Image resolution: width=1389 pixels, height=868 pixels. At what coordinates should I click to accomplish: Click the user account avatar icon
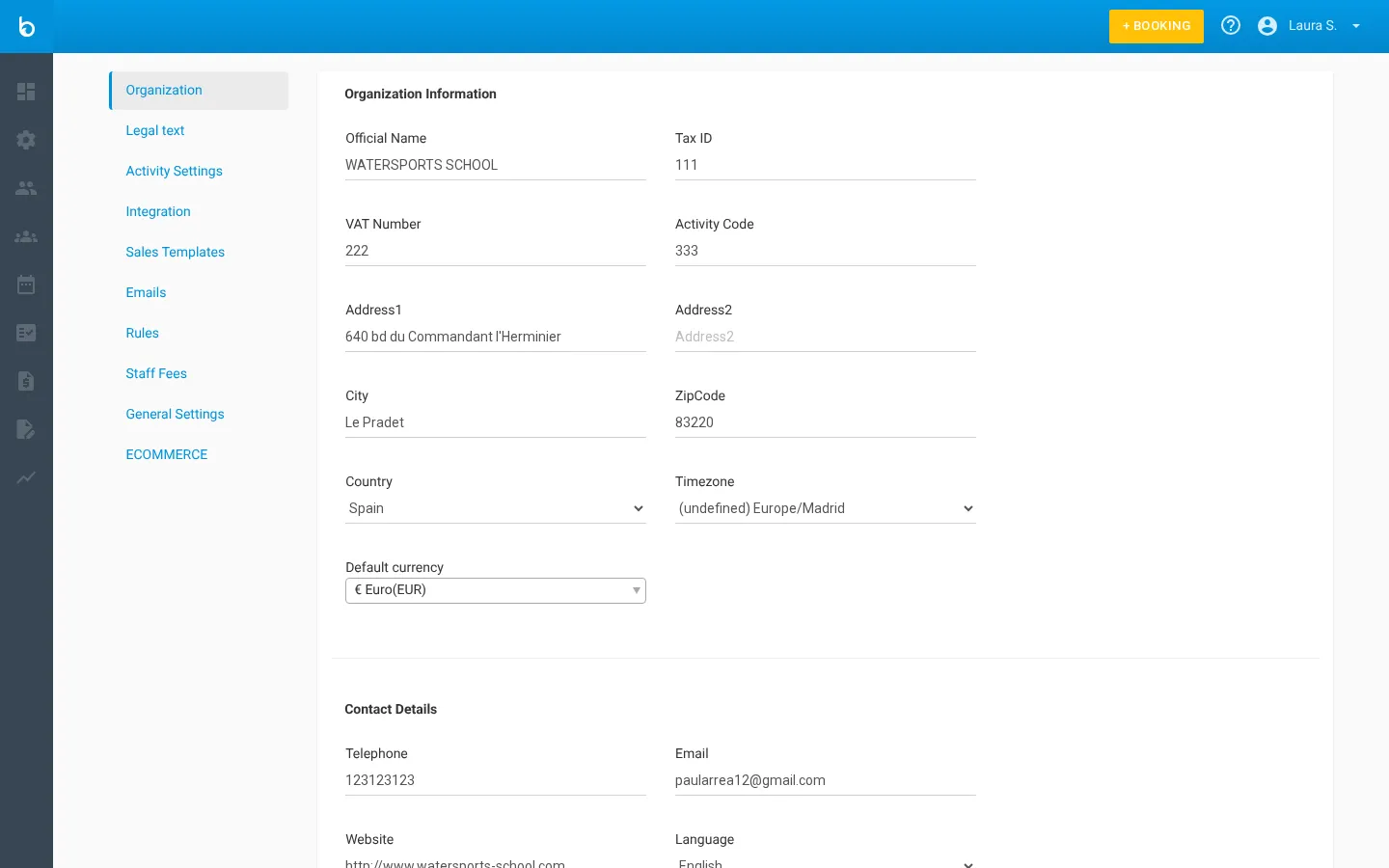pyautogui.click(x=1266, y=25)
